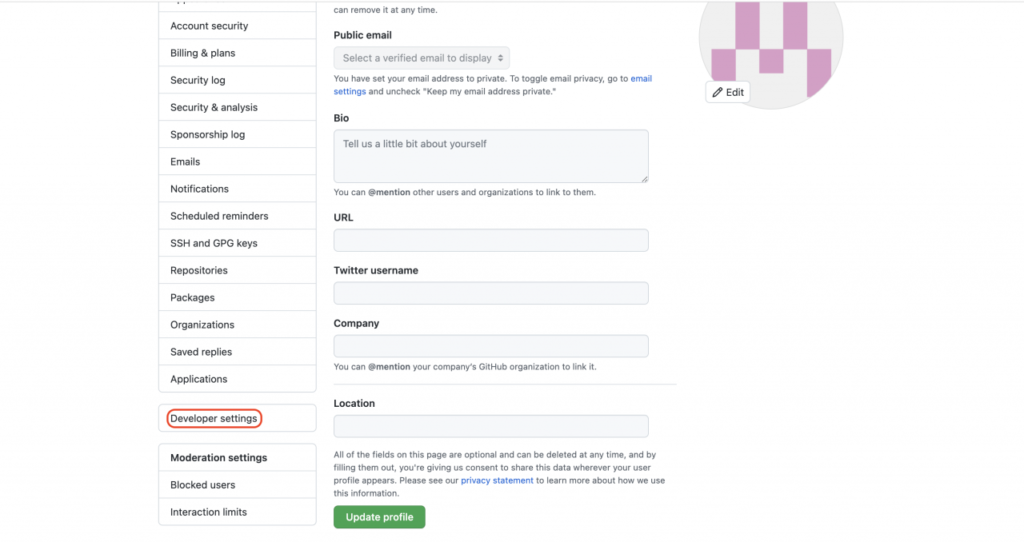
Task: Click into the Bio text area
Action: 490,156
